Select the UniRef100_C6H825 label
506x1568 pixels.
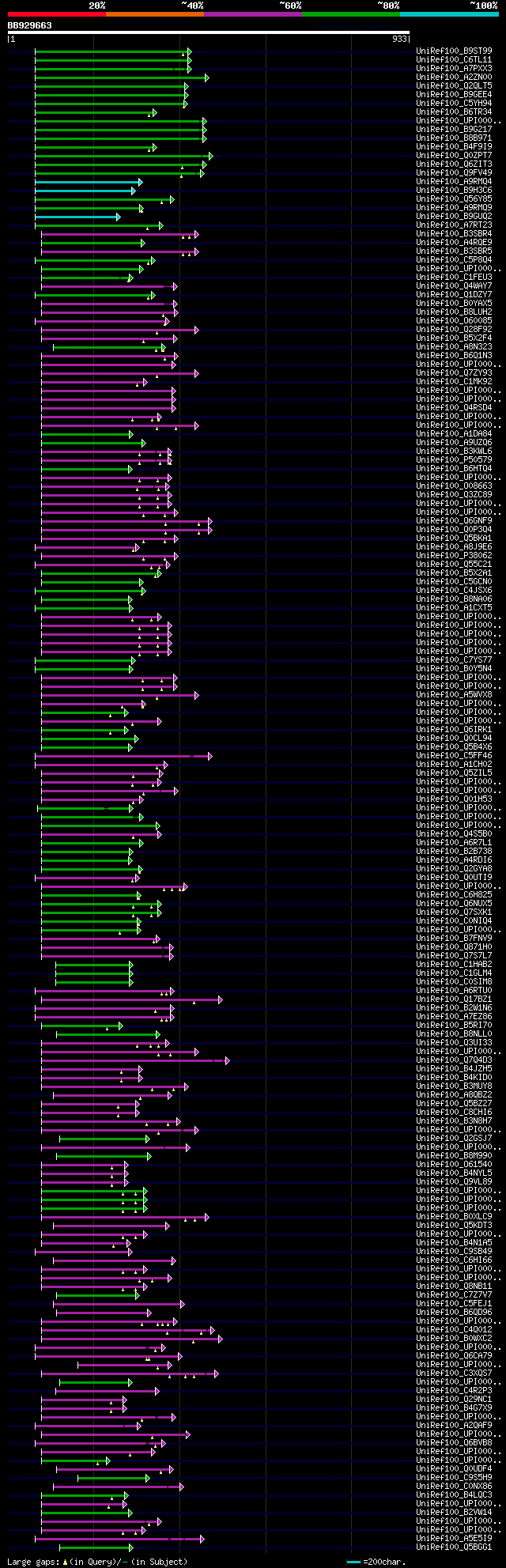454,895
